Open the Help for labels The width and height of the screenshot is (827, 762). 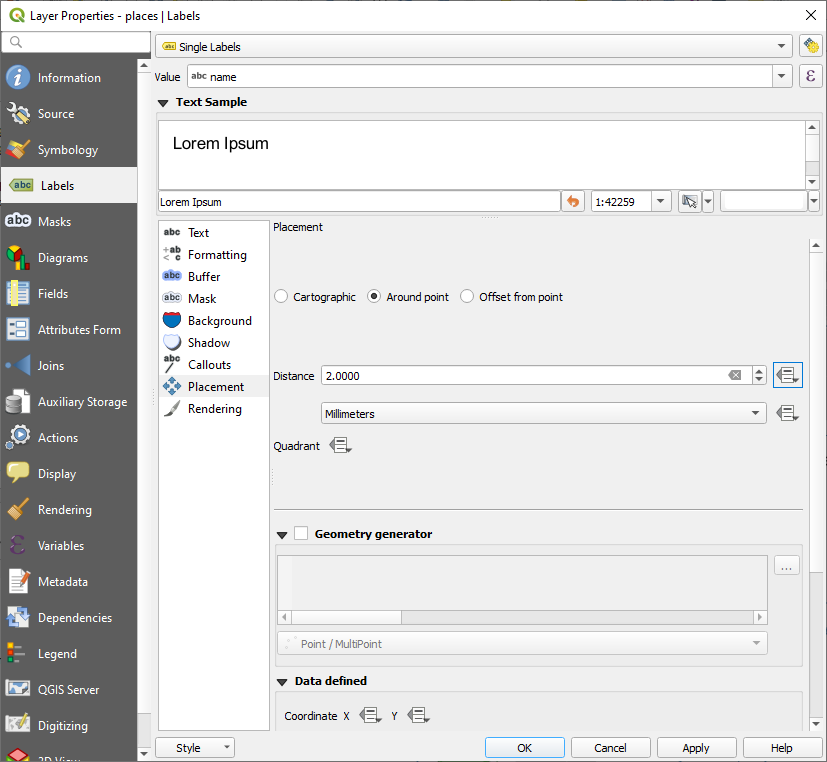(x=782, y=747)
